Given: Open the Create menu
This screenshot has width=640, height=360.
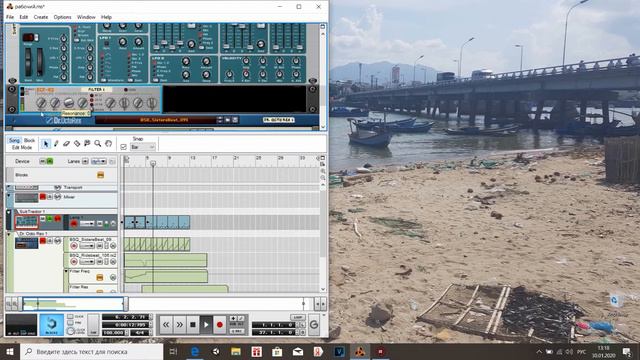Looking at the screenshot, I should [41, 17].
